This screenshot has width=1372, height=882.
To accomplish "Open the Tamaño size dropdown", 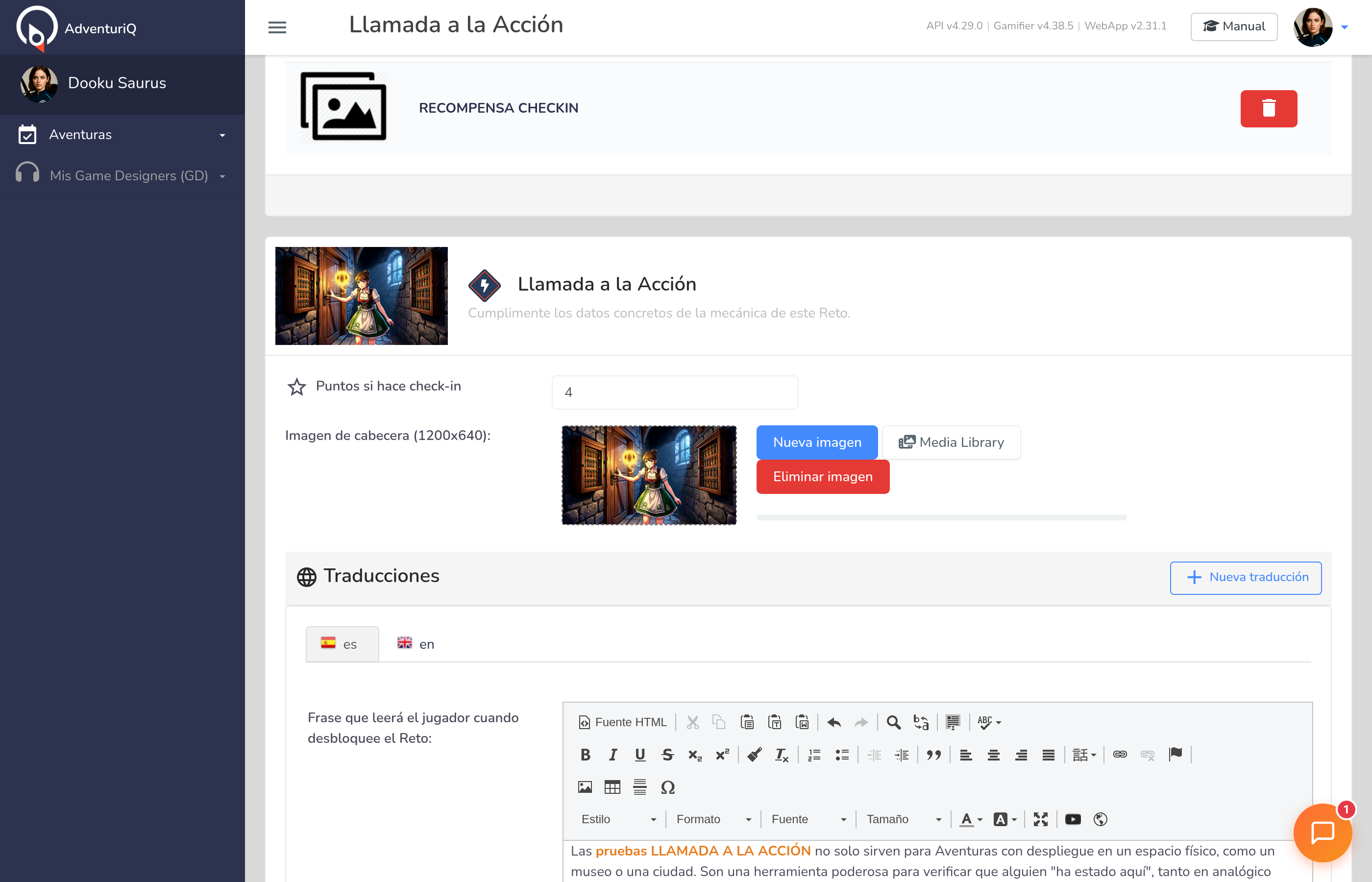I will pos(904,820).
